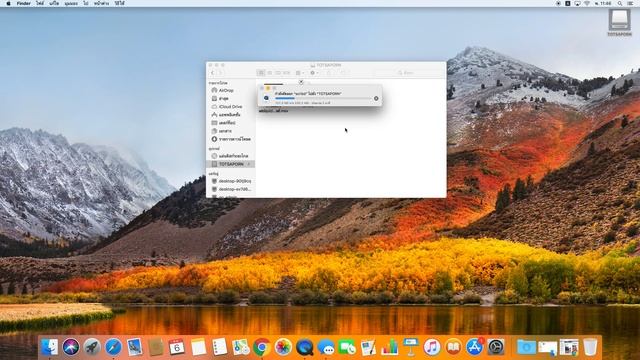
Task: Open Finder from the dock
Action: point(50,347)
